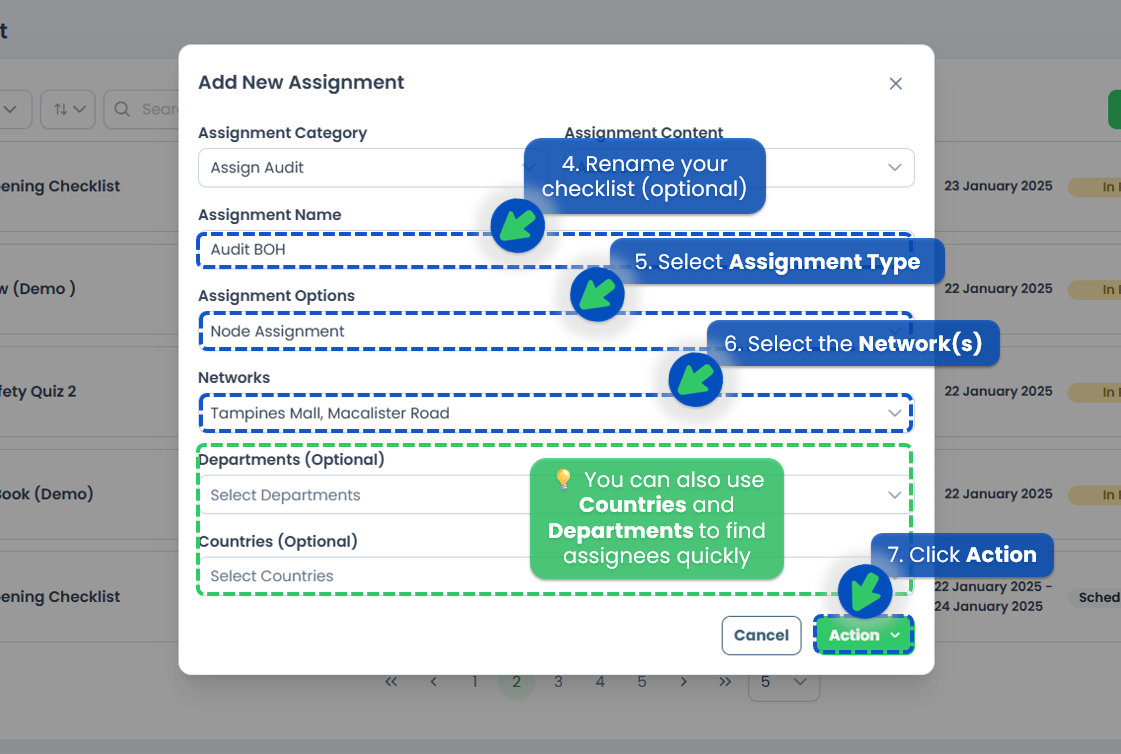The height and width of the screenshot is (754, 1121).
Task: Select page 1 in pagination
Action: point(475,682)
